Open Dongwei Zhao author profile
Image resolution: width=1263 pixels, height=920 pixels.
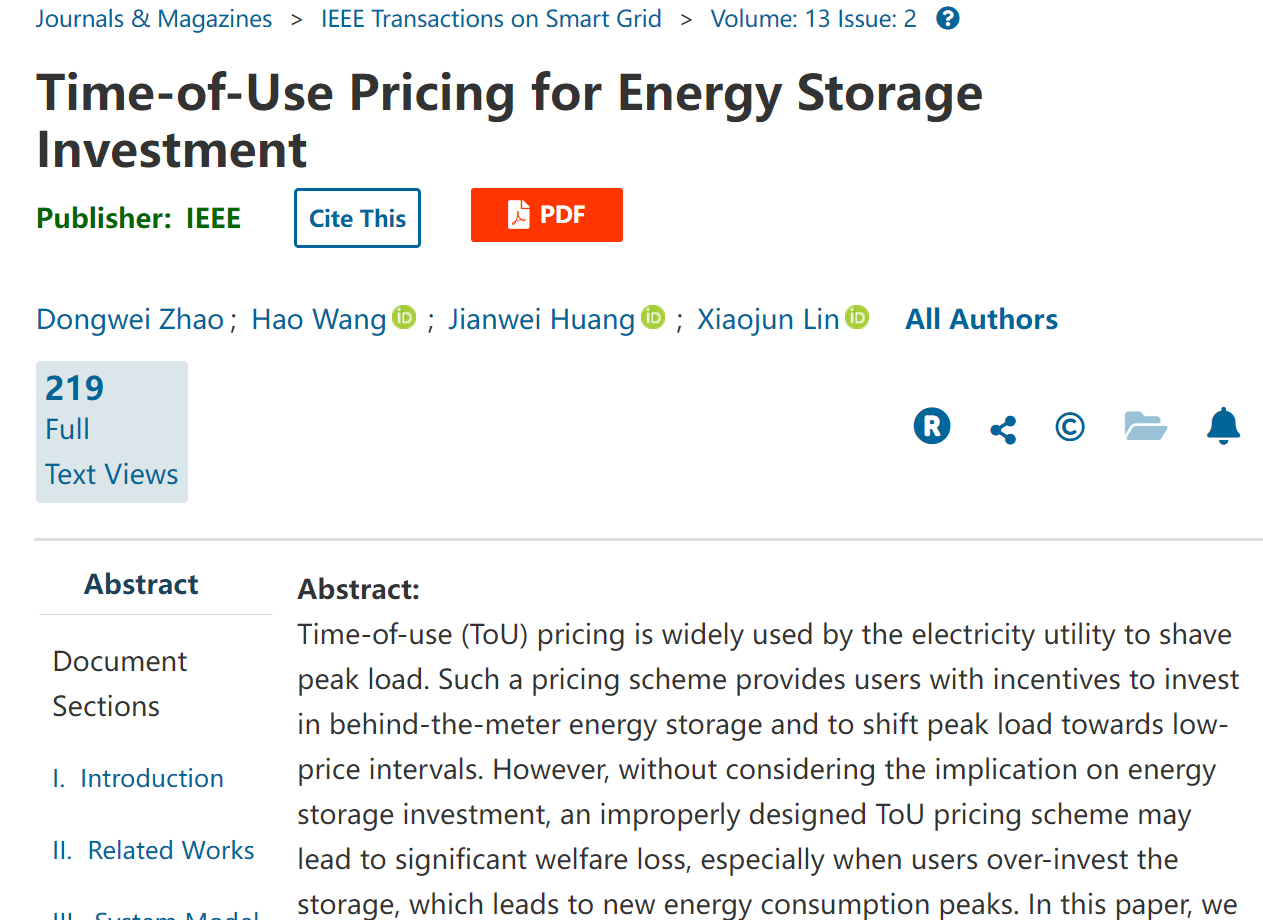[130, 319]
